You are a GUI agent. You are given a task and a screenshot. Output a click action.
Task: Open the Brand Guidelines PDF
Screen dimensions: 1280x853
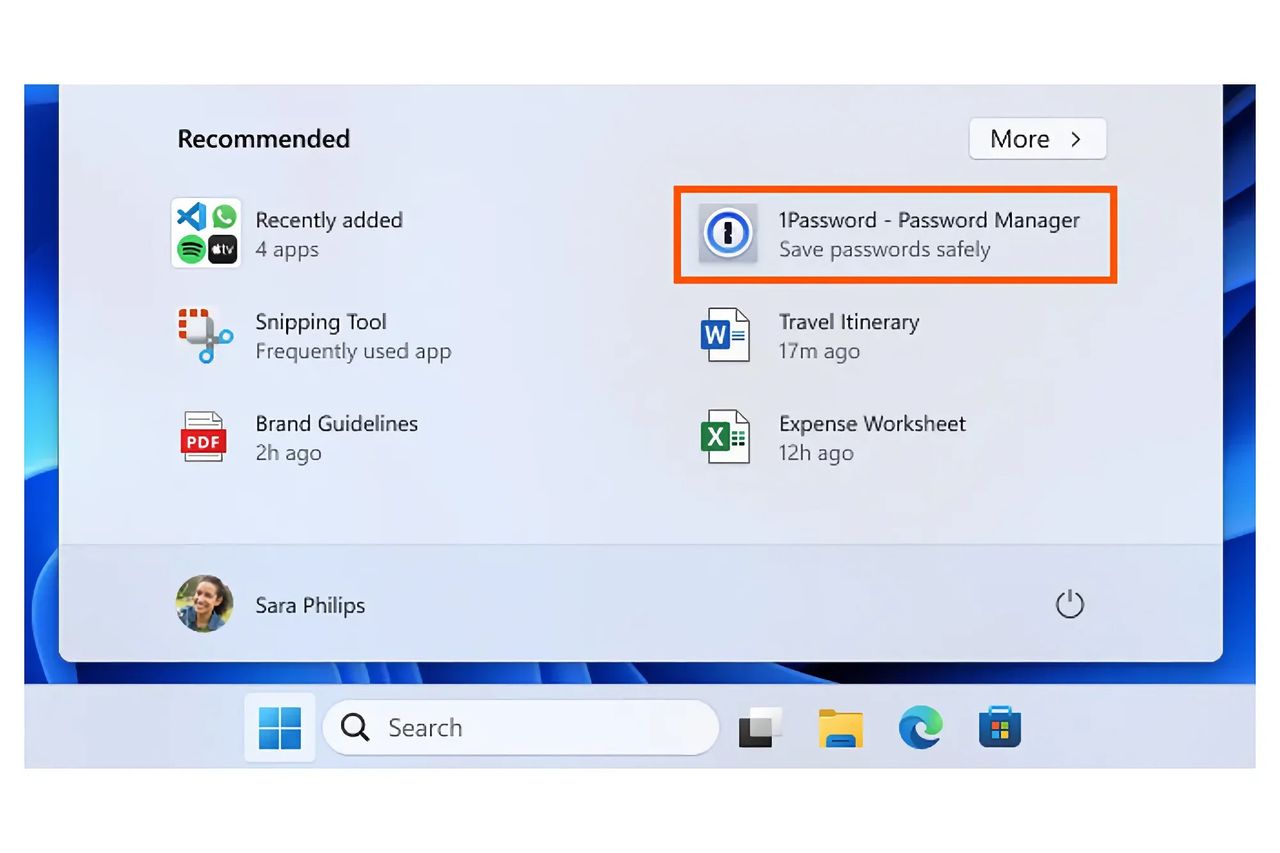tap(335, 437)
